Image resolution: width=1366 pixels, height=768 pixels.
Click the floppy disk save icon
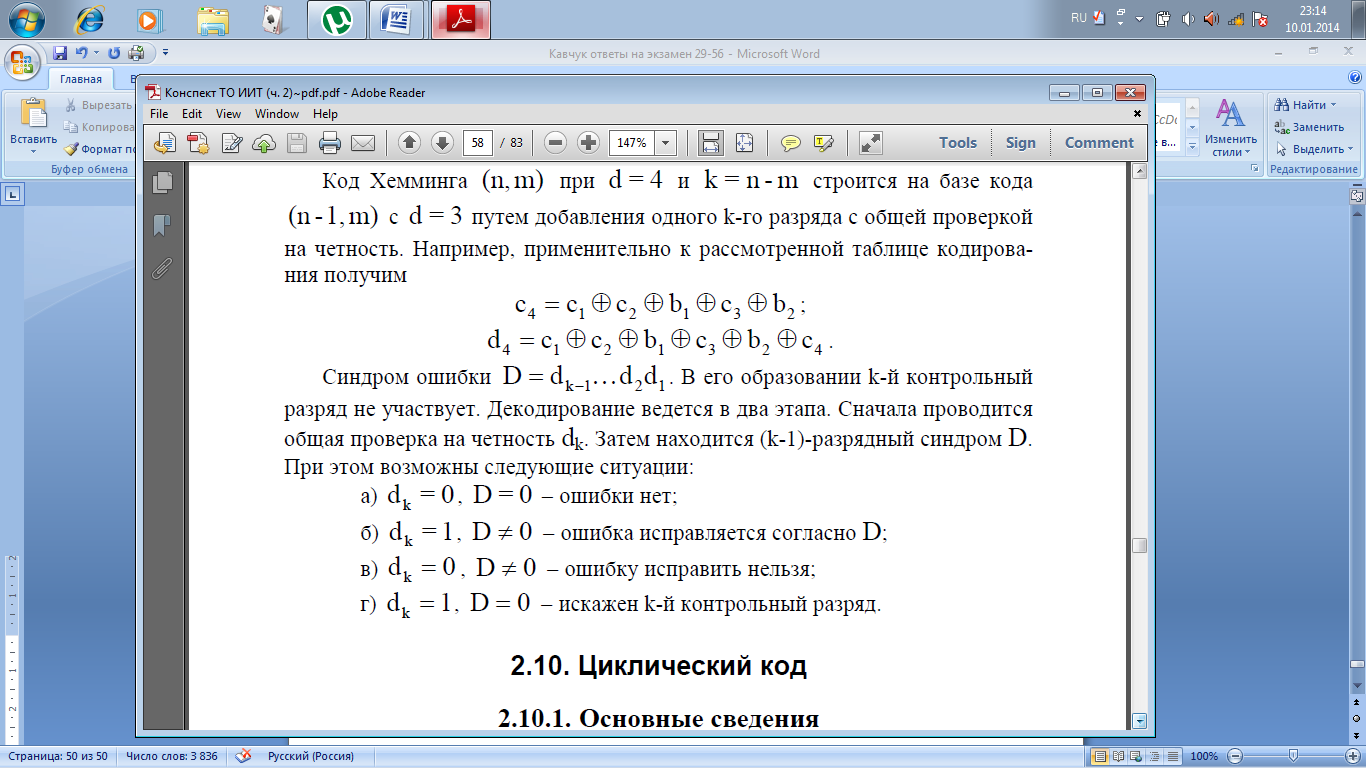click(x=297, y=143)
